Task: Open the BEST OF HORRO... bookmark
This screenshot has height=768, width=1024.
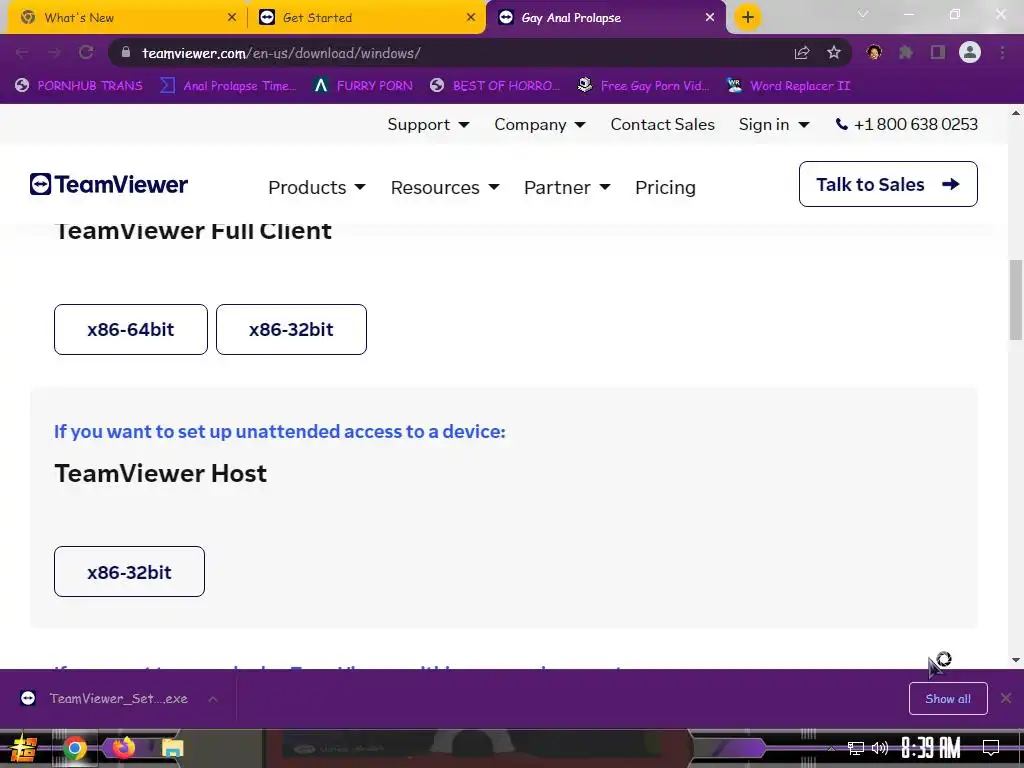Action: [x=495, y=86]
